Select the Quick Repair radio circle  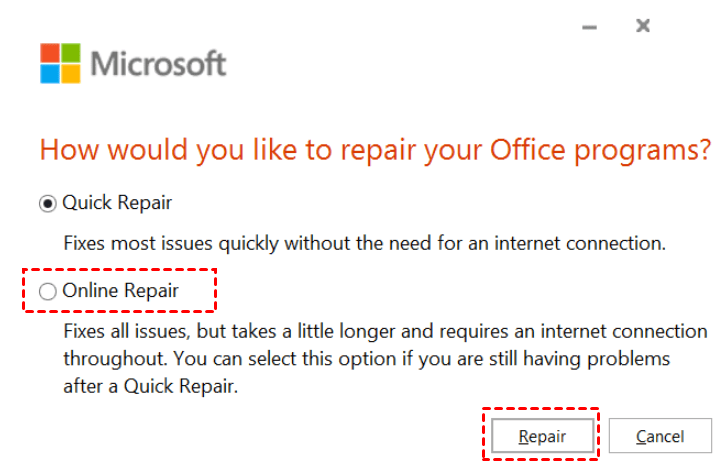pos(47,204)
